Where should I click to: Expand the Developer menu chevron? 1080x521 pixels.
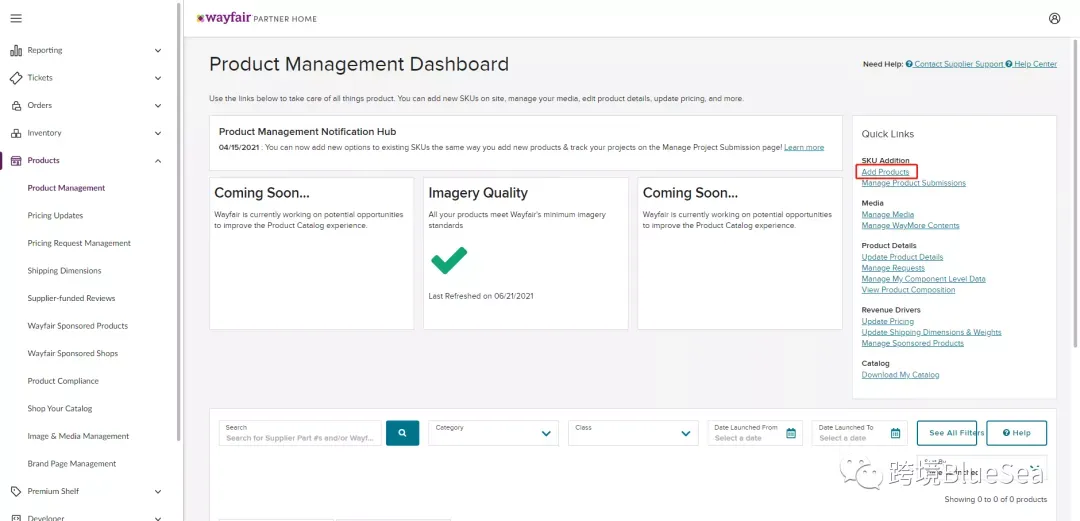click(158, 518)
